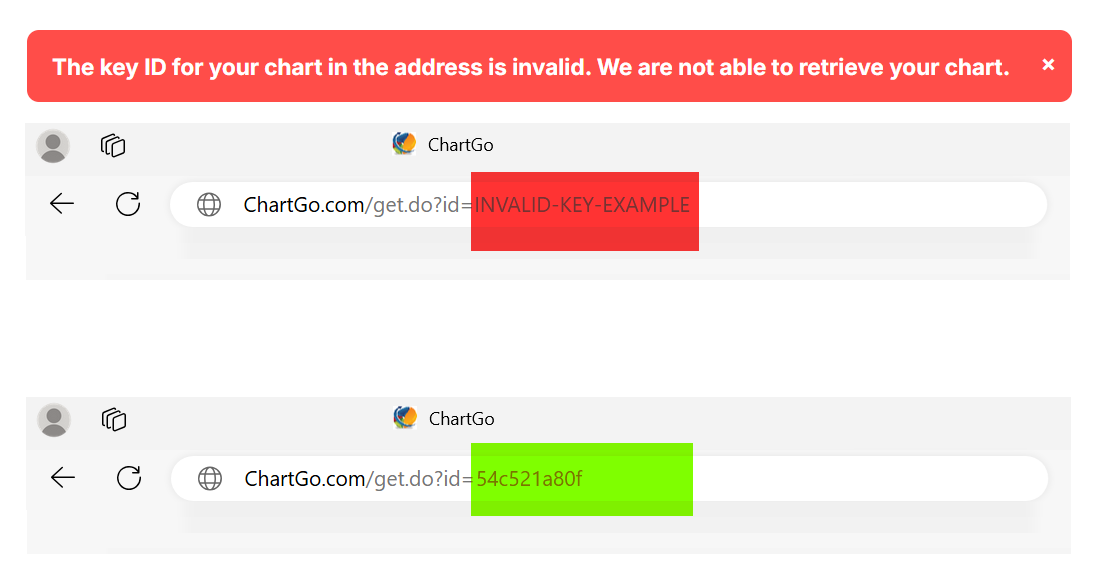Go back in the bottom browser window
The image size is (1112, 587).
tap(62, 478)
